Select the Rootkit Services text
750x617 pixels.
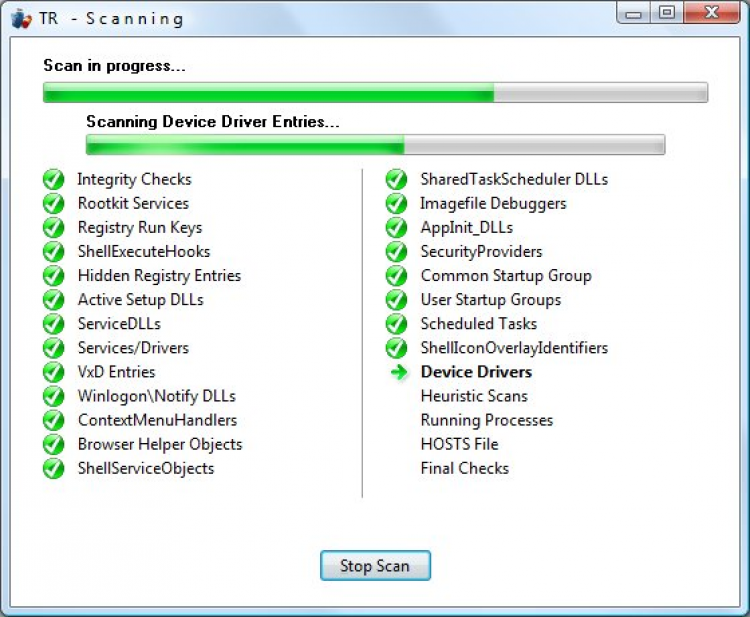133,203
